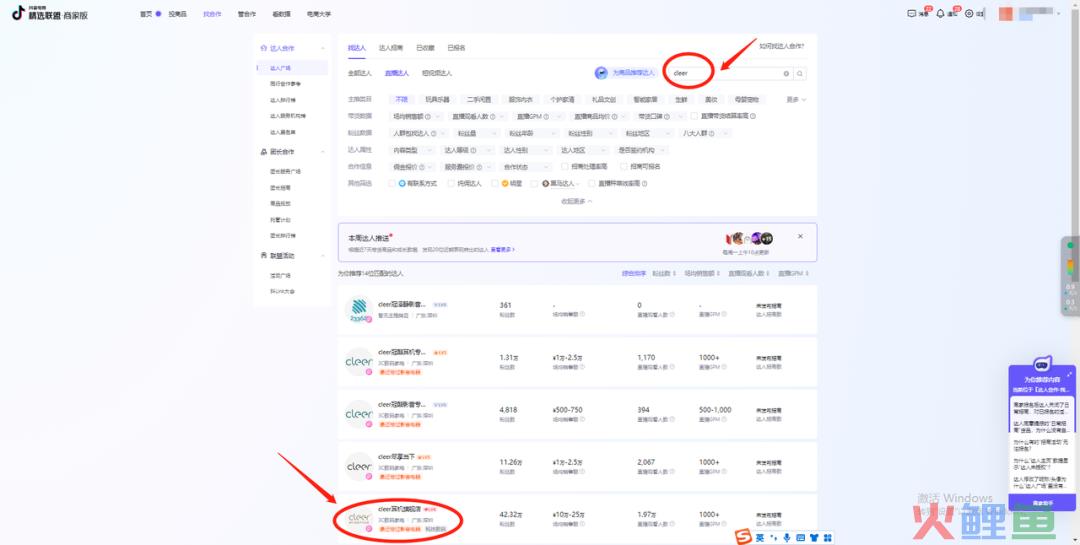Tick the 直播样单效率高 checkbox

[592, 183]
